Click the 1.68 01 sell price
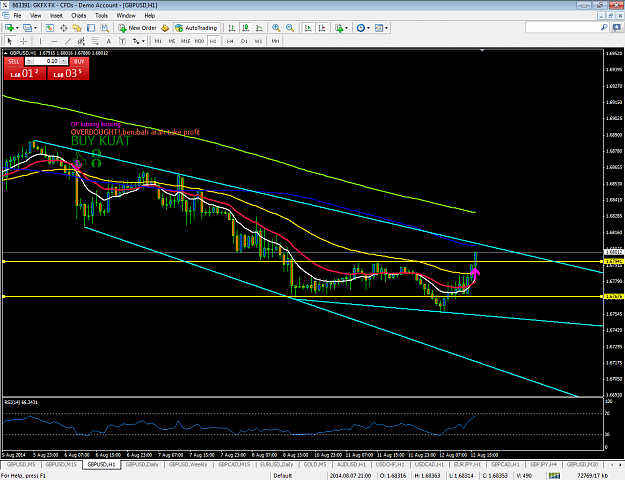625x480 pixels. pyautogui.click(x=25, y=73)
